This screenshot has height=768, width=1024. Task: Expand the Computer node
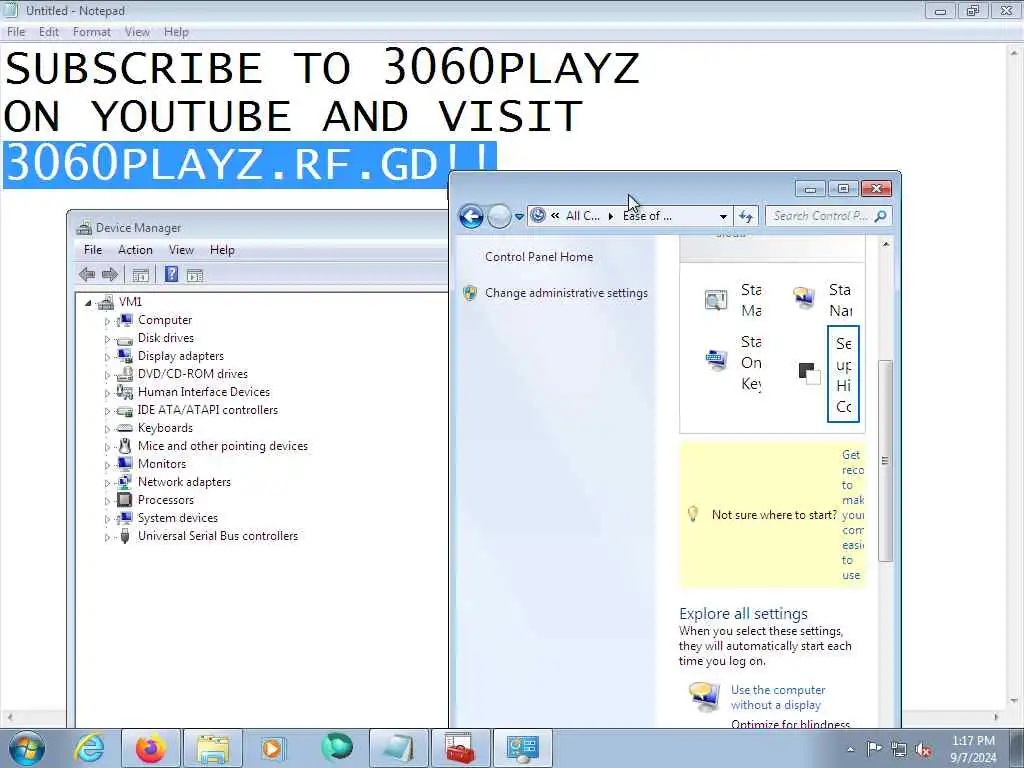tap(108, 321)
